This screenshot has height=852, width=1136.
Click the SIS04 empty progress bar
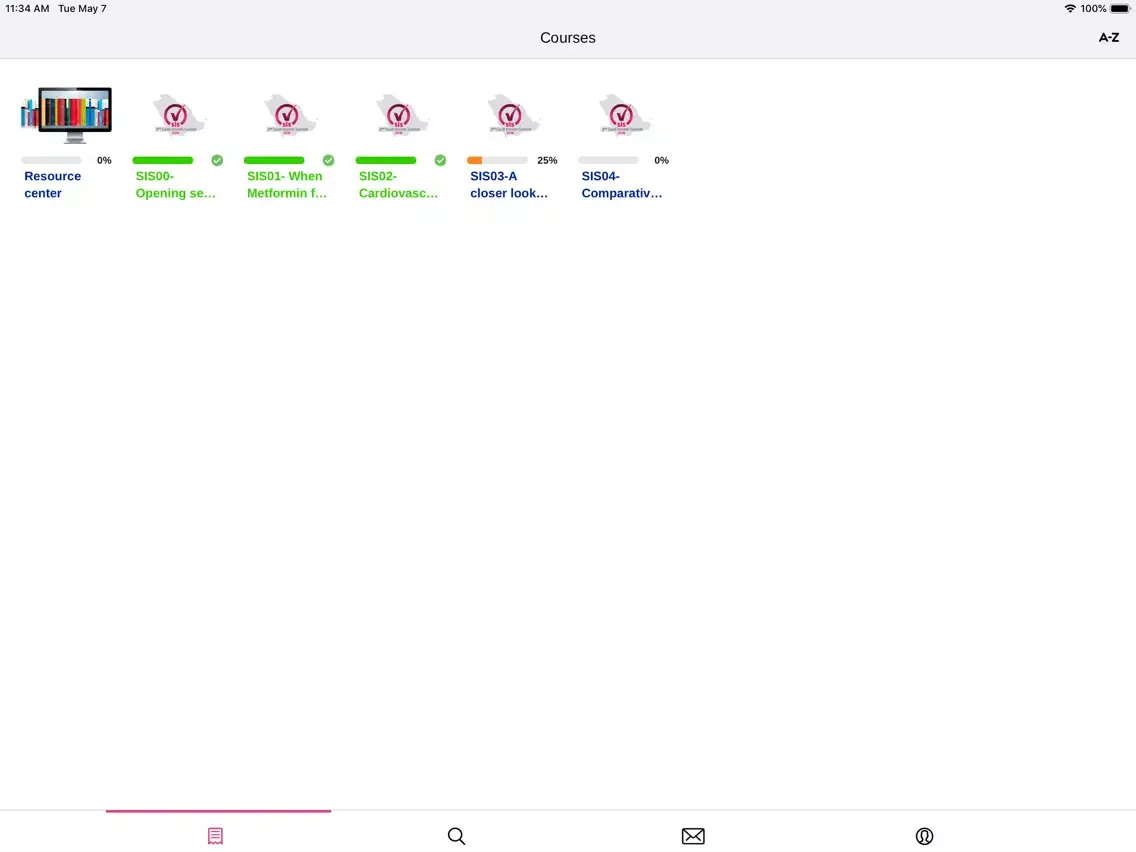(609, 160)
